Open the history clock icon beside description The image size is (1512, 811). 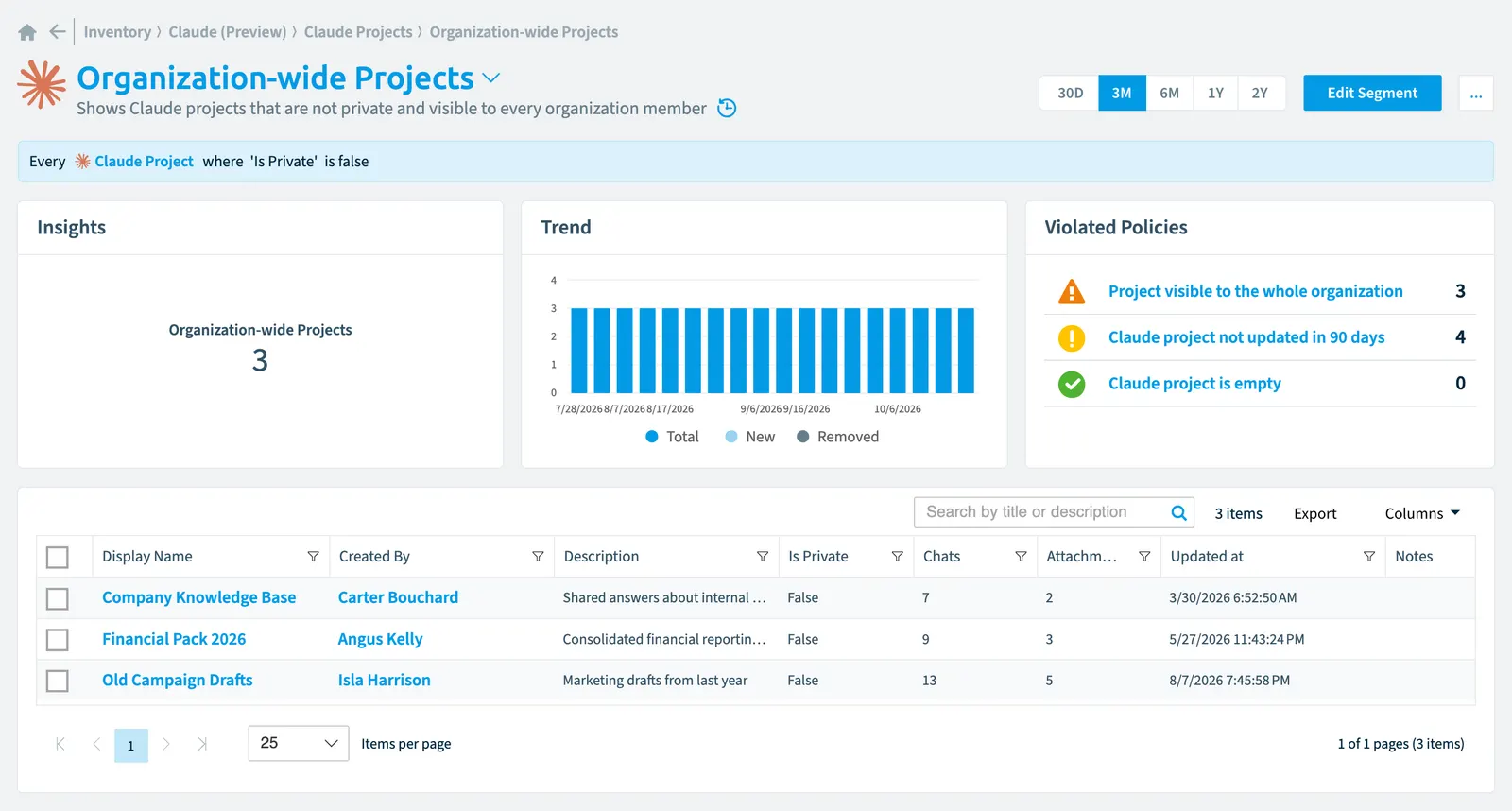[727, 108]
